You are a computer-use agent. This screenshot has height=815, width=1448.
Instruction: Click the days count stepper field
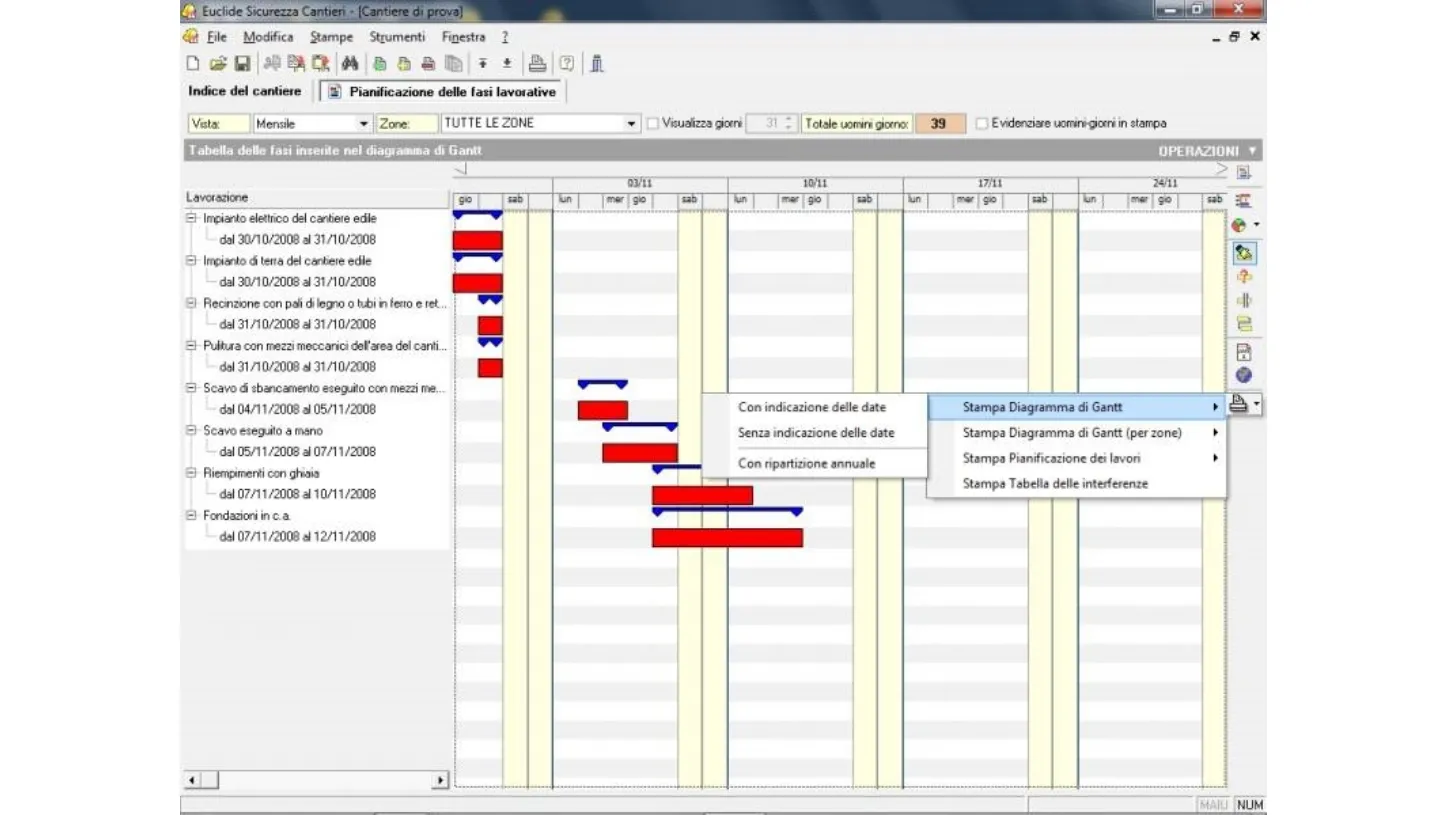[x=772, y=124]
